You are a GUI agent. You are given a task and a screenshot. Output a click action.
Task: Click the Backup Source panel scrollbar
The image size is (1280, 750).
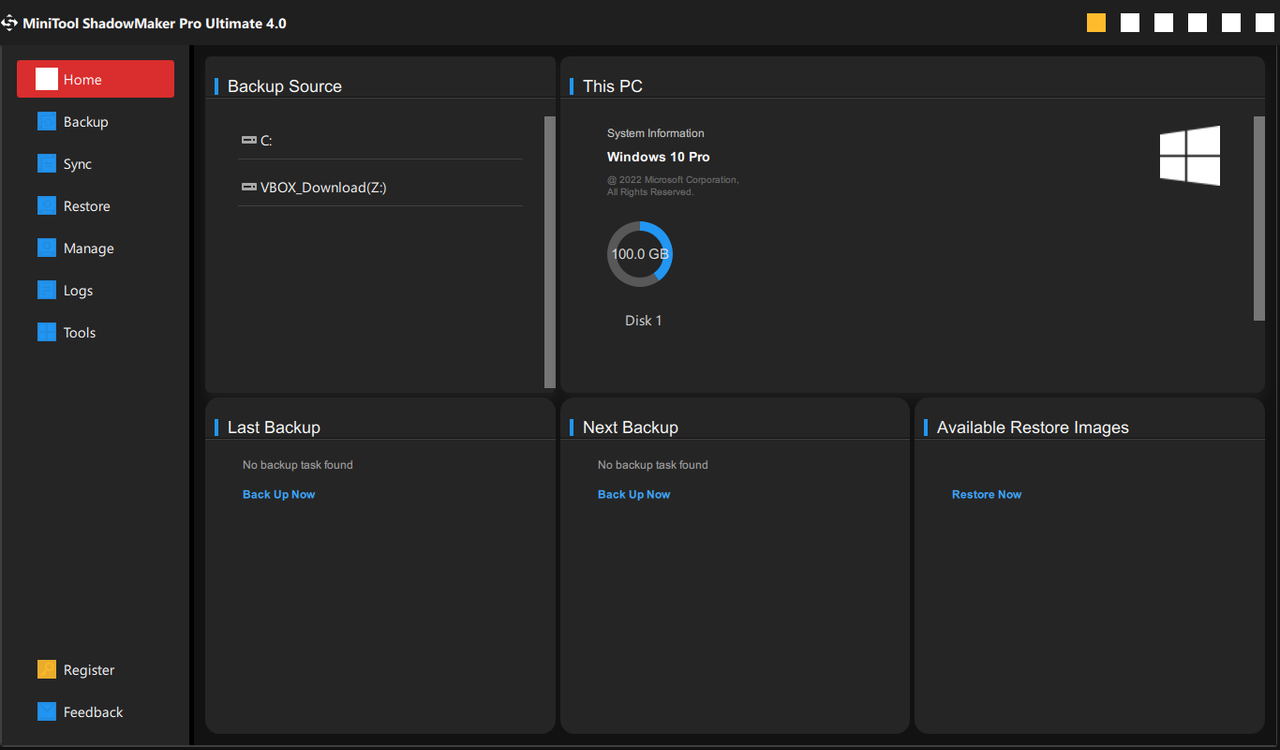coord(550,252)
